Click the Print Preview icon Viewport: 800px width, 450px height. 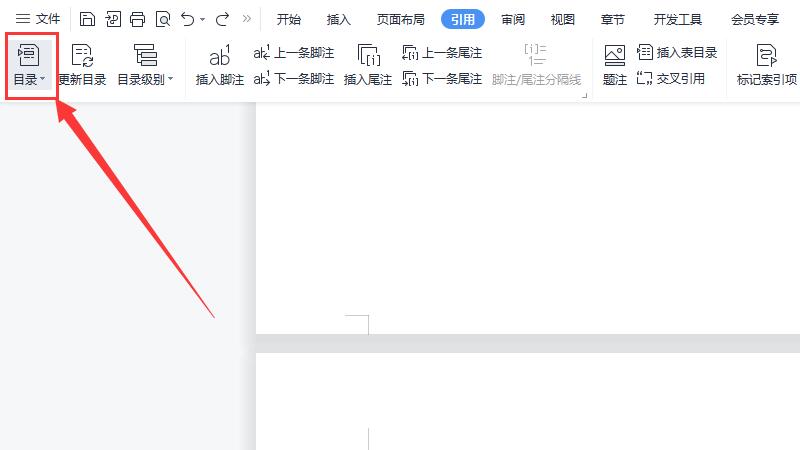coord(162,19)
